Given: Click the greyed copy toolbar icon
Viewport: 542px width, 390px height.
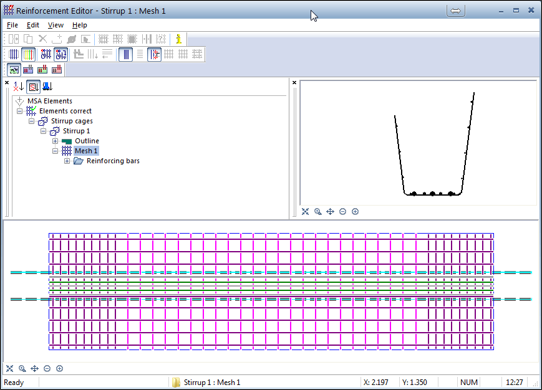Looking at the screenshot, I should 28,39.
